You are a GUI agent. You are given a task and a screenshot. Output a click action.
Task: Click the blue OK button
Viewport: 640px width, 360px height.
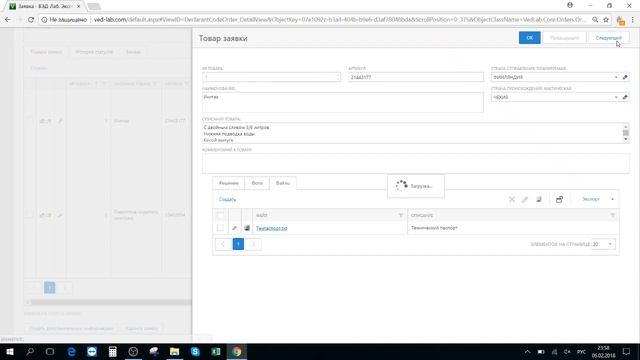click(x=529, y=38)
